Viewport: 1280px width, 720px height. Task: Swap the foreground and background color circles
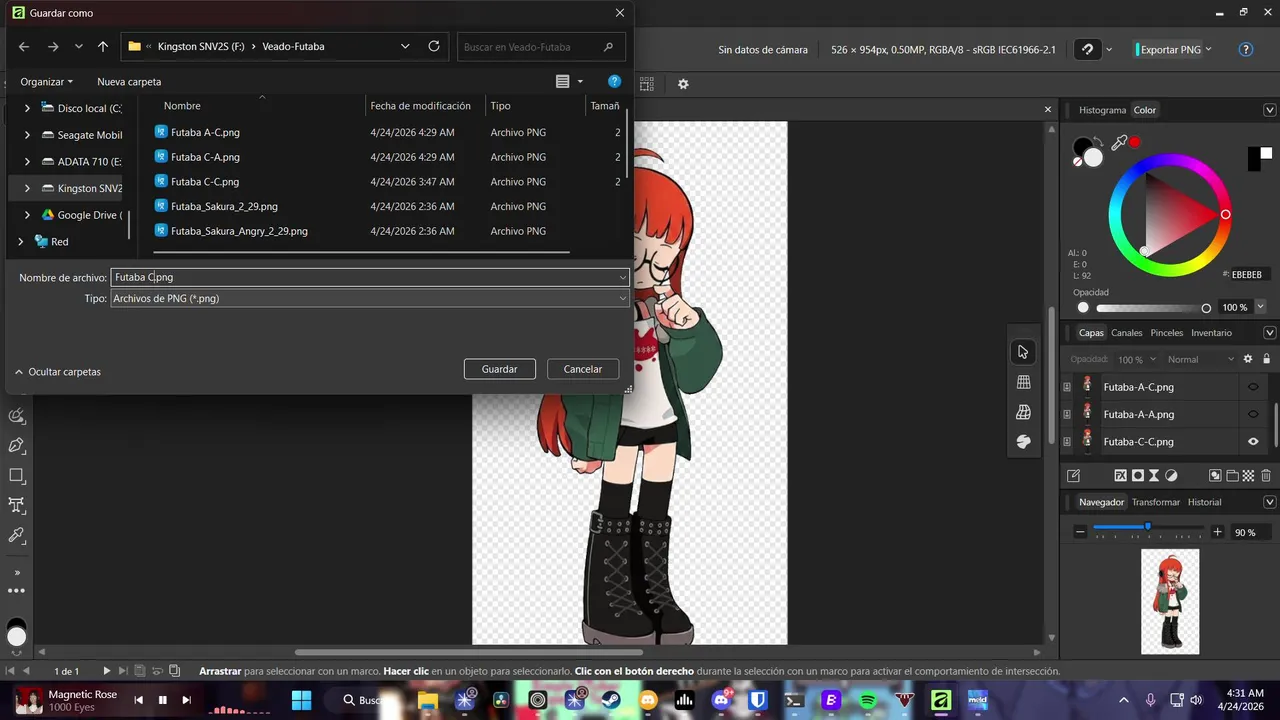[x=1098, y=141]
